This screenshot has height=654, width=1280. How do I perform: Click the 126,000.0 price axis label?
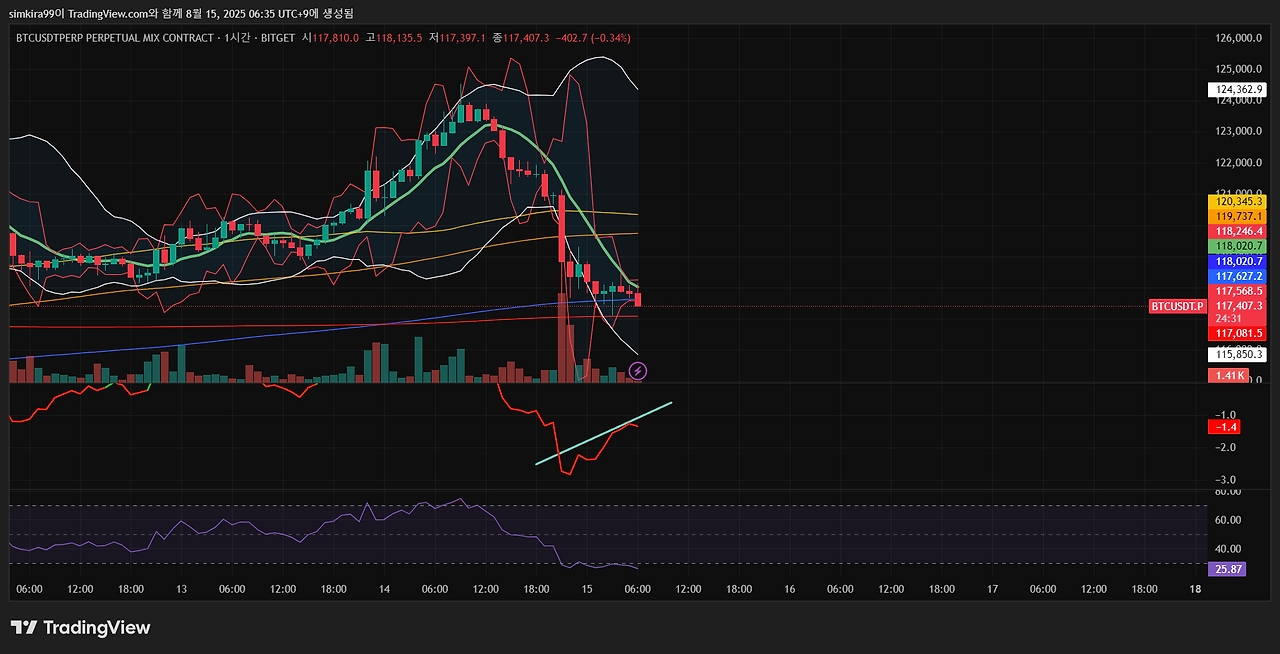click(1238, 38)
